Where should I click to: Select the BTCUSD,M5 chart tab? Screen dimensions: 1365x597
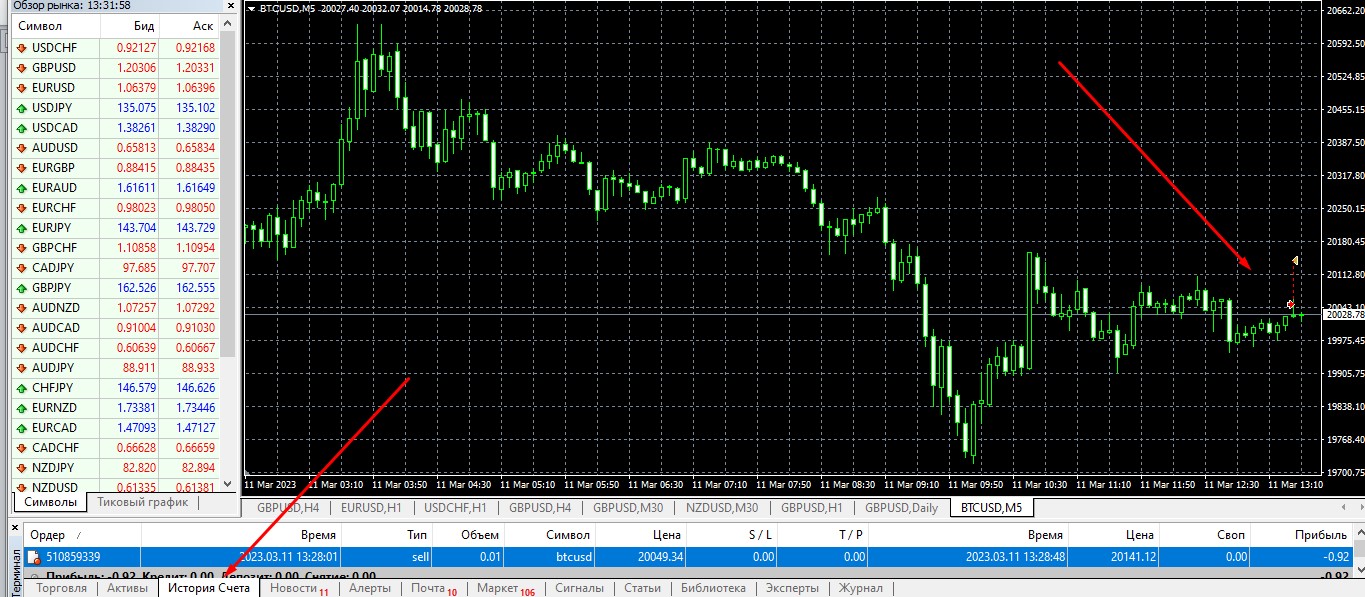[991, 508]
